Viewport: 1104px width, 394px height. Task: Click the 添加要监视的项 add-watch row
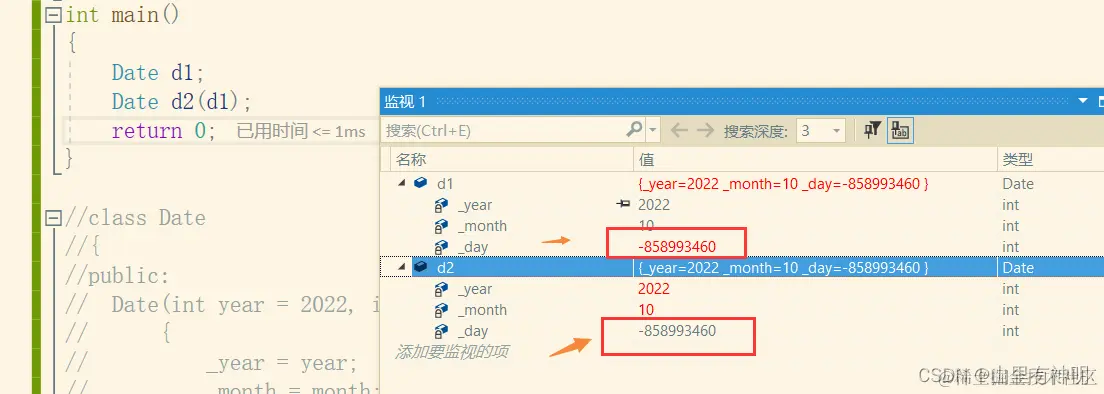451,352
